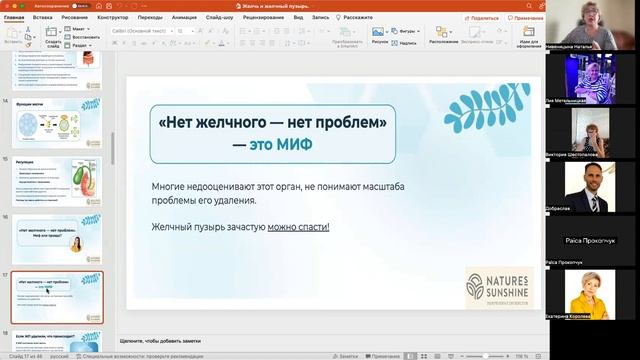The width and height of the screenshot is (640, 360).
Task: Click accessibility check in status bar
Action: click(139, 356)
